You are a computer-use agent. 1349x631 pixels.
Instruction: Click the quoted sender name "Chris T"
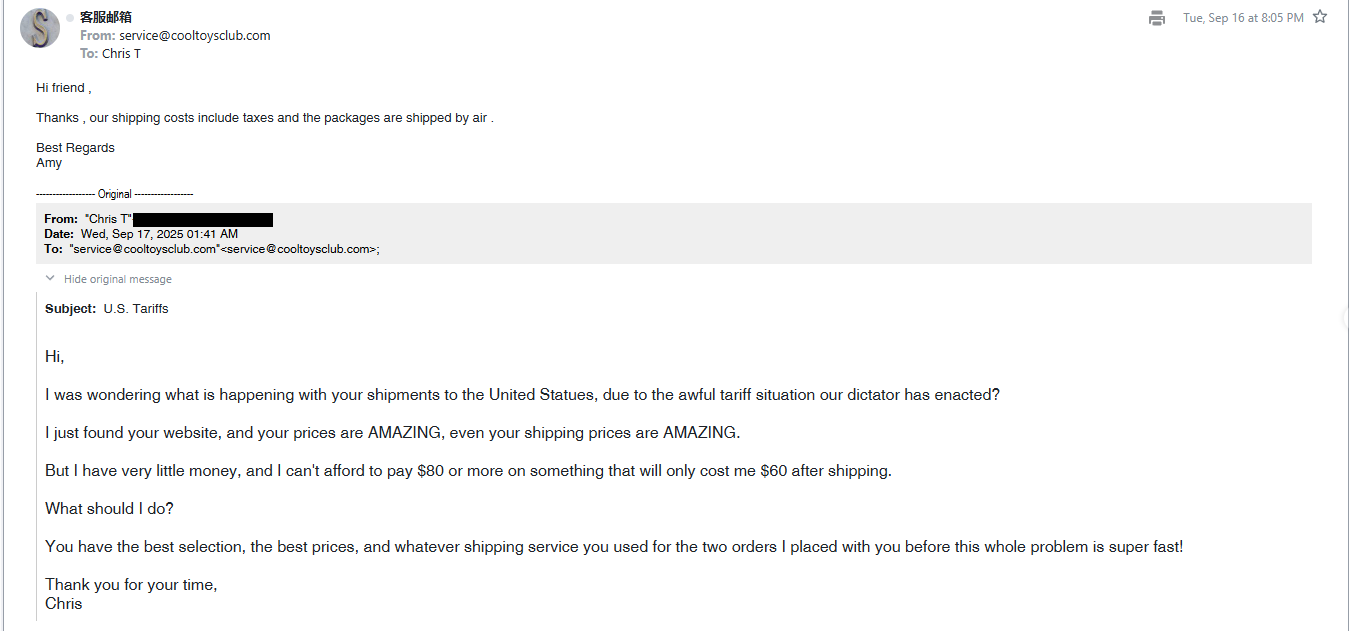108,219
